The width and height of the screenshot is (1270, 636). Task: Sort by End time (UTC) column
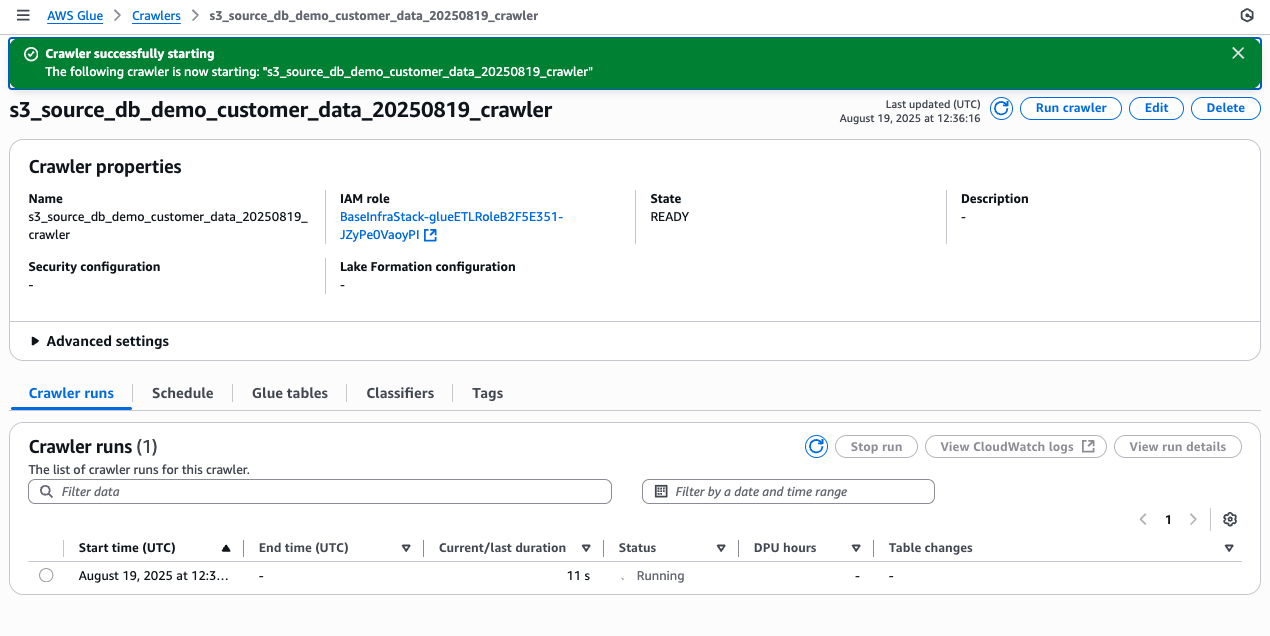click(406, 548)
